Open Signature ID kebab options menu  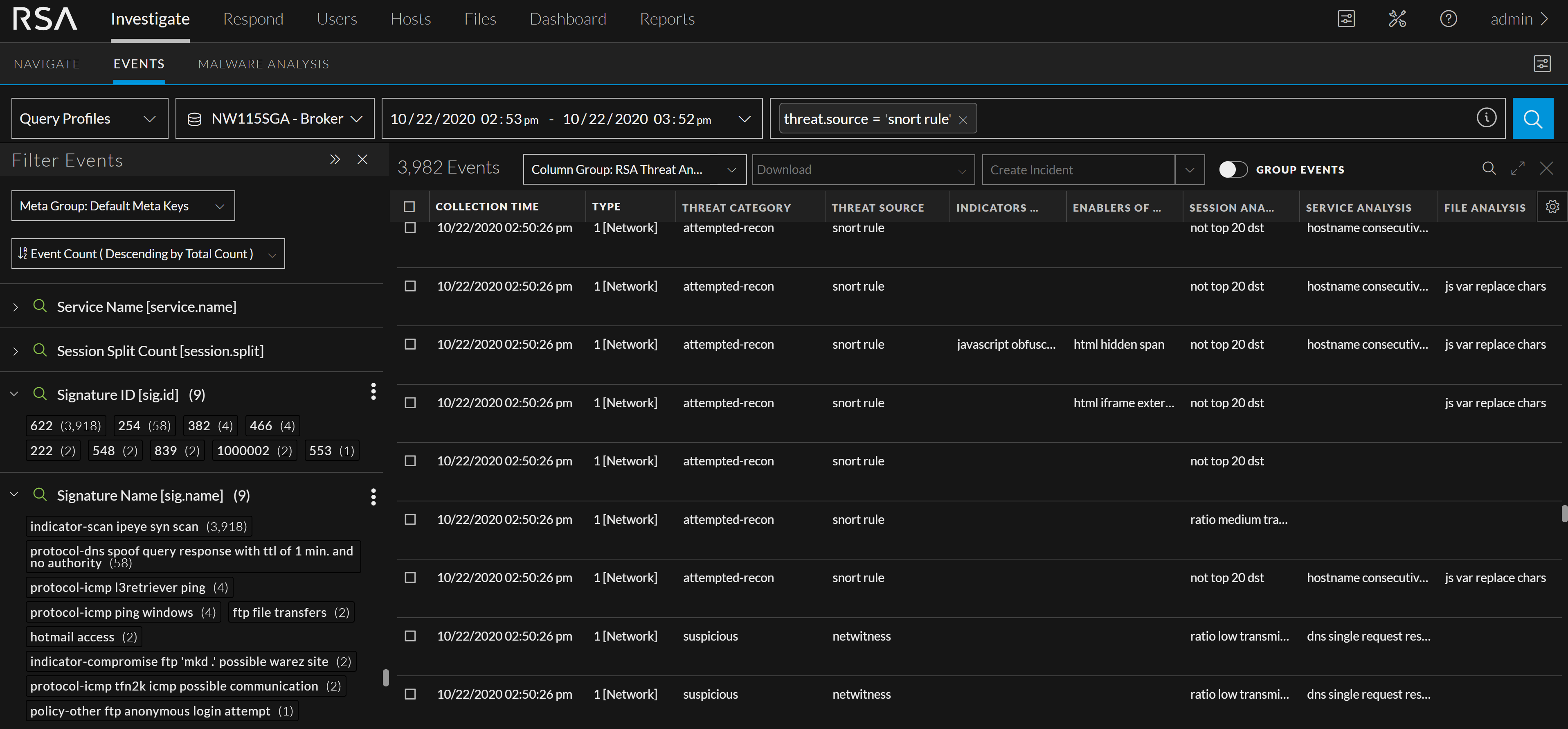coord(373,392)
